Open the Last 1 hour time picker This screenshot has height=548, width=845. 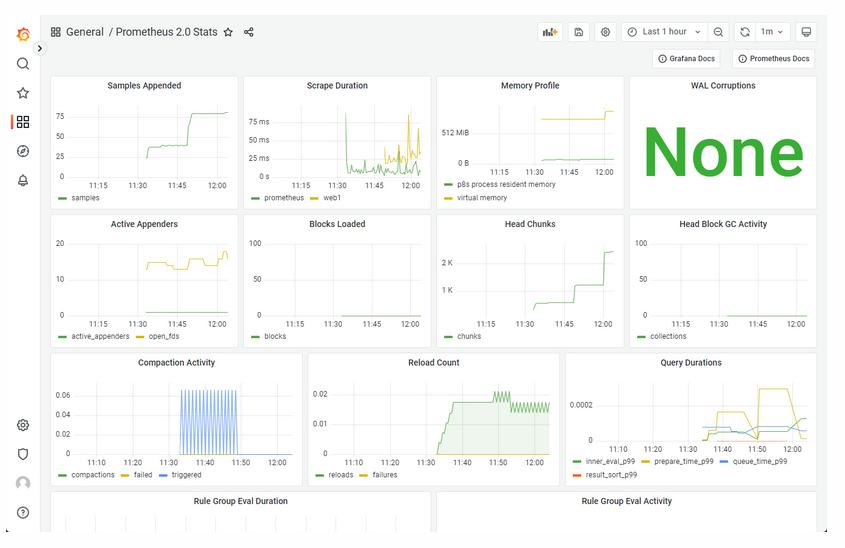click(664, 32)
